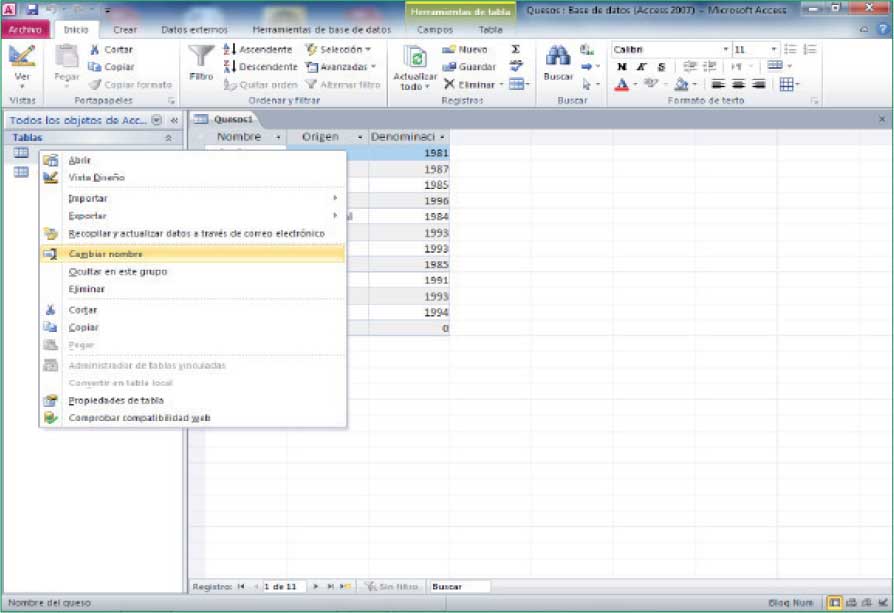This screenshot has width=894, height=613.
Task: Toggle underline formatting (S)
Action: (x=660, y=67)
